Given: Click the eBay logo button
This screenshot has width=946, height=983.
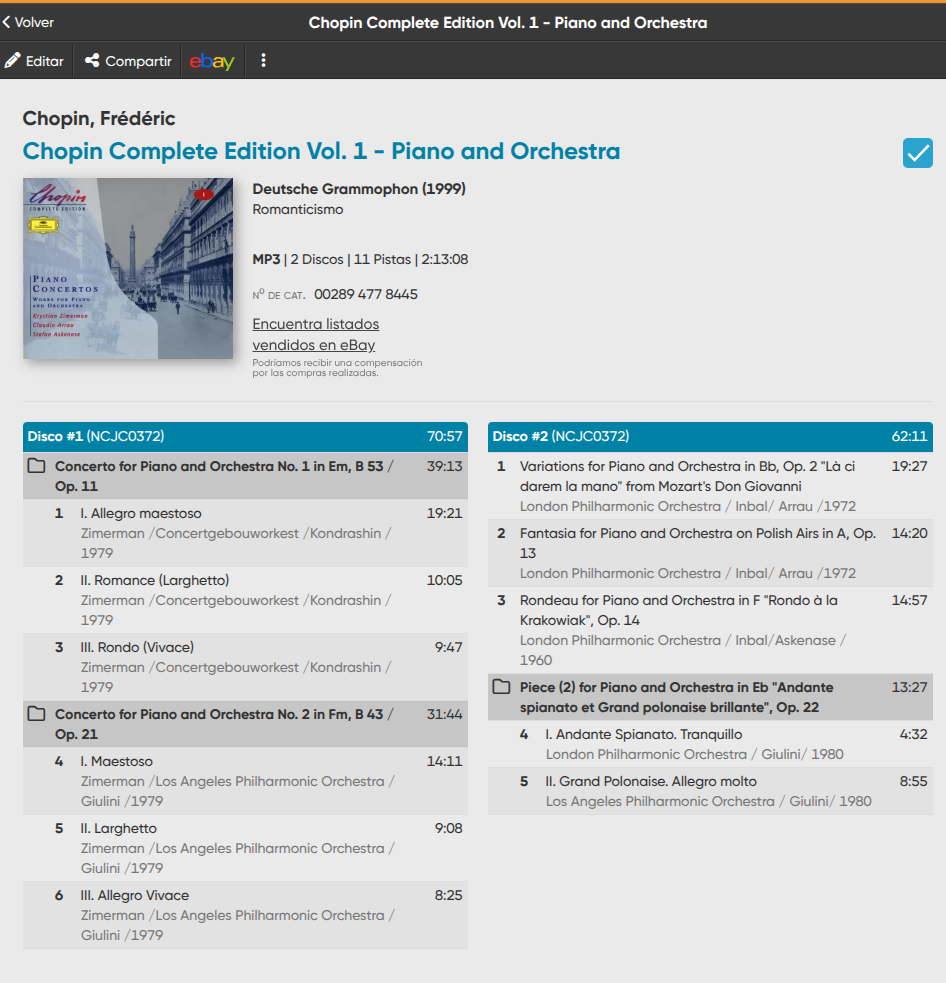Looking at the screenshot, I should pyautogui.click(x=213, y=61).
